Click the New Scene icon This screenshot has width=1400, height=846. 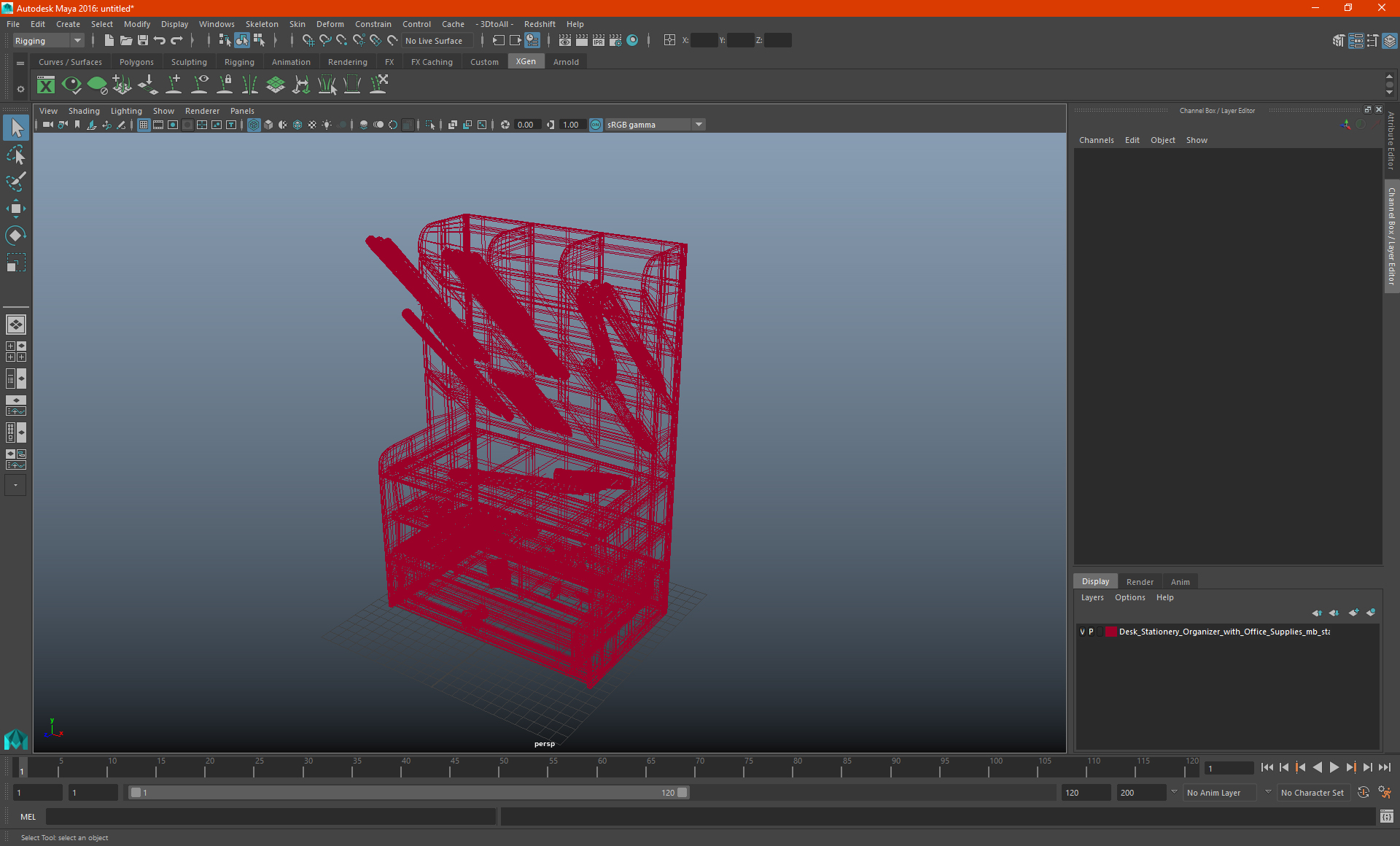click(x=109, y=41)
